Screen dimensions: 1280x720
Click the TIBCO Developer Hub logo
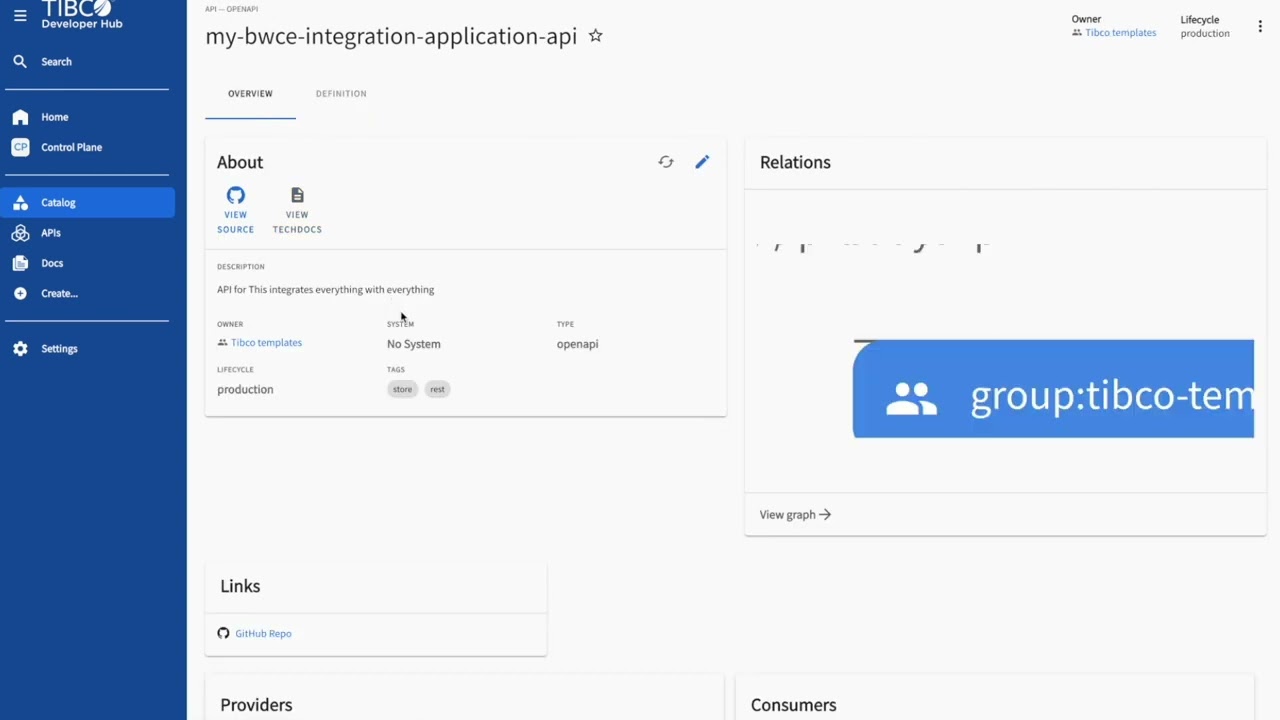[x=82, y=15]
